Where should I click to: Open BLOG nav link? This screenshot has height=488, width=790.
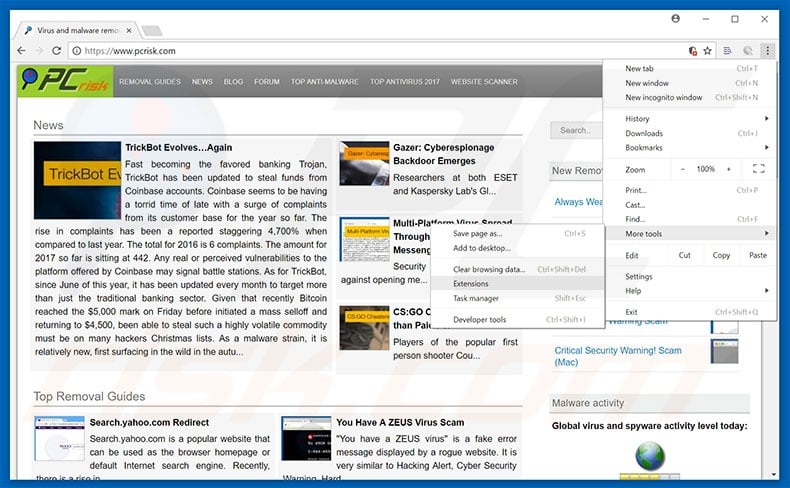(233, 82)
